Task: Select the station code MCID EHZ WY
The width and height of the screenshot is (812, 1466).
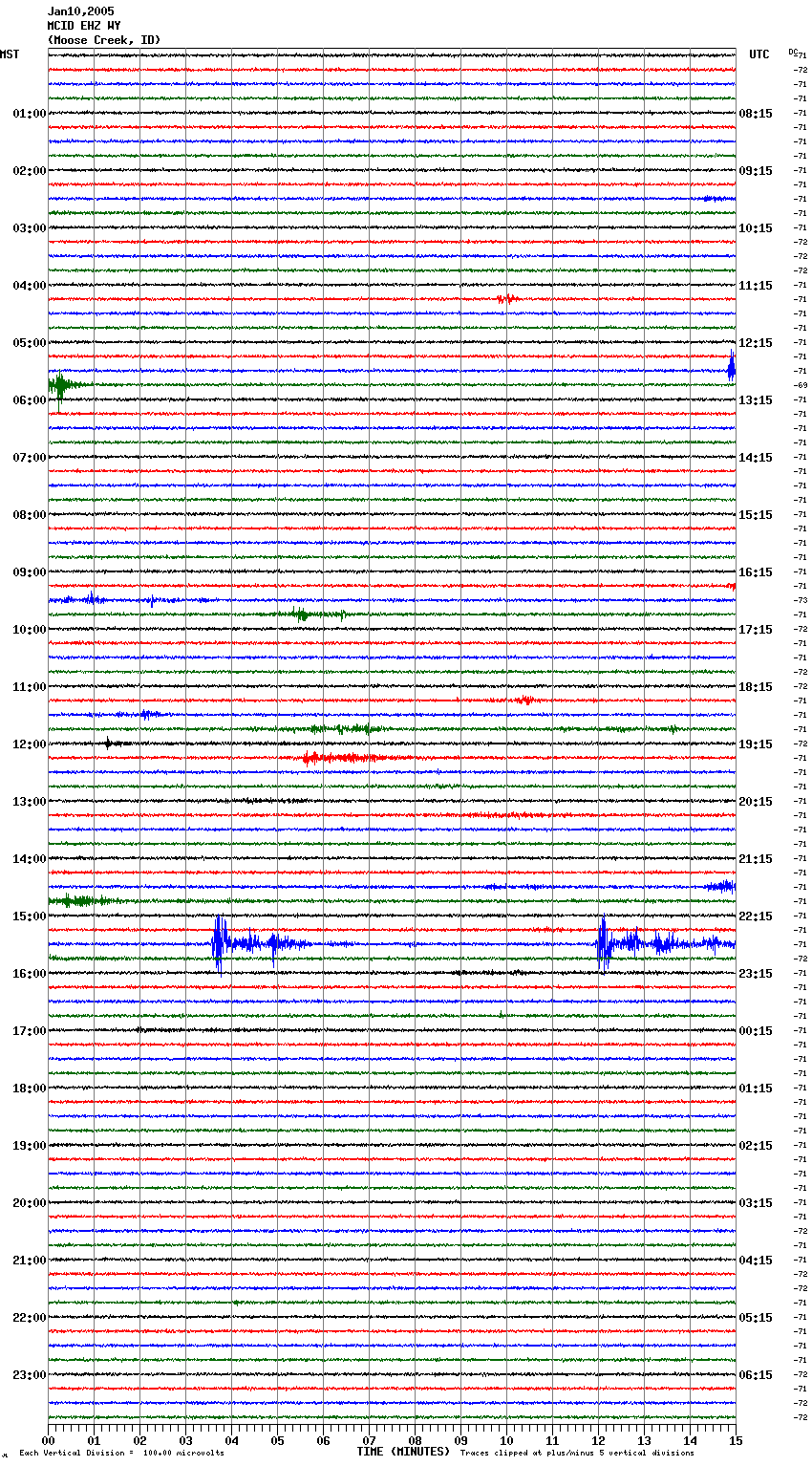Action: pyautogui.click(x=84, y=26)
